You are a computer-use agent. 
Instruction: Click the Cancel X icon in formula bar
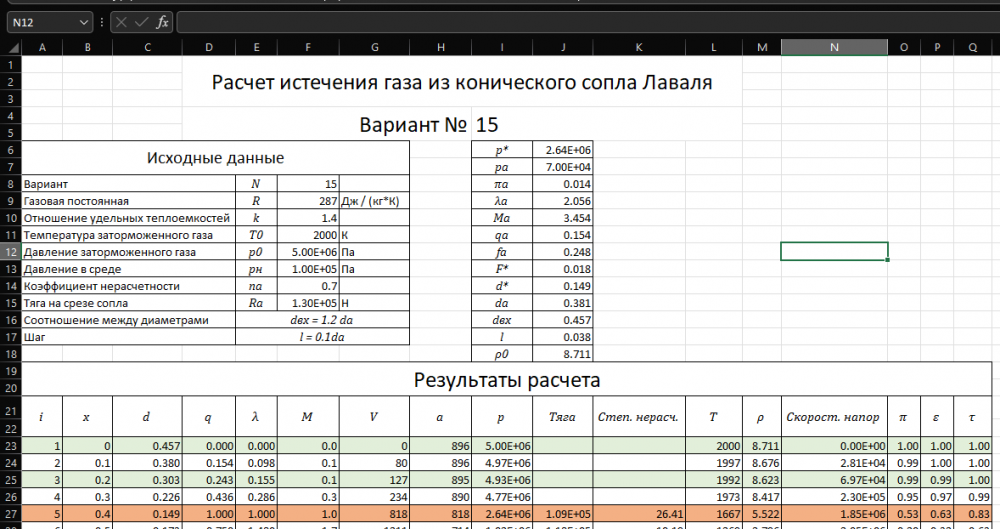[121, 21]
